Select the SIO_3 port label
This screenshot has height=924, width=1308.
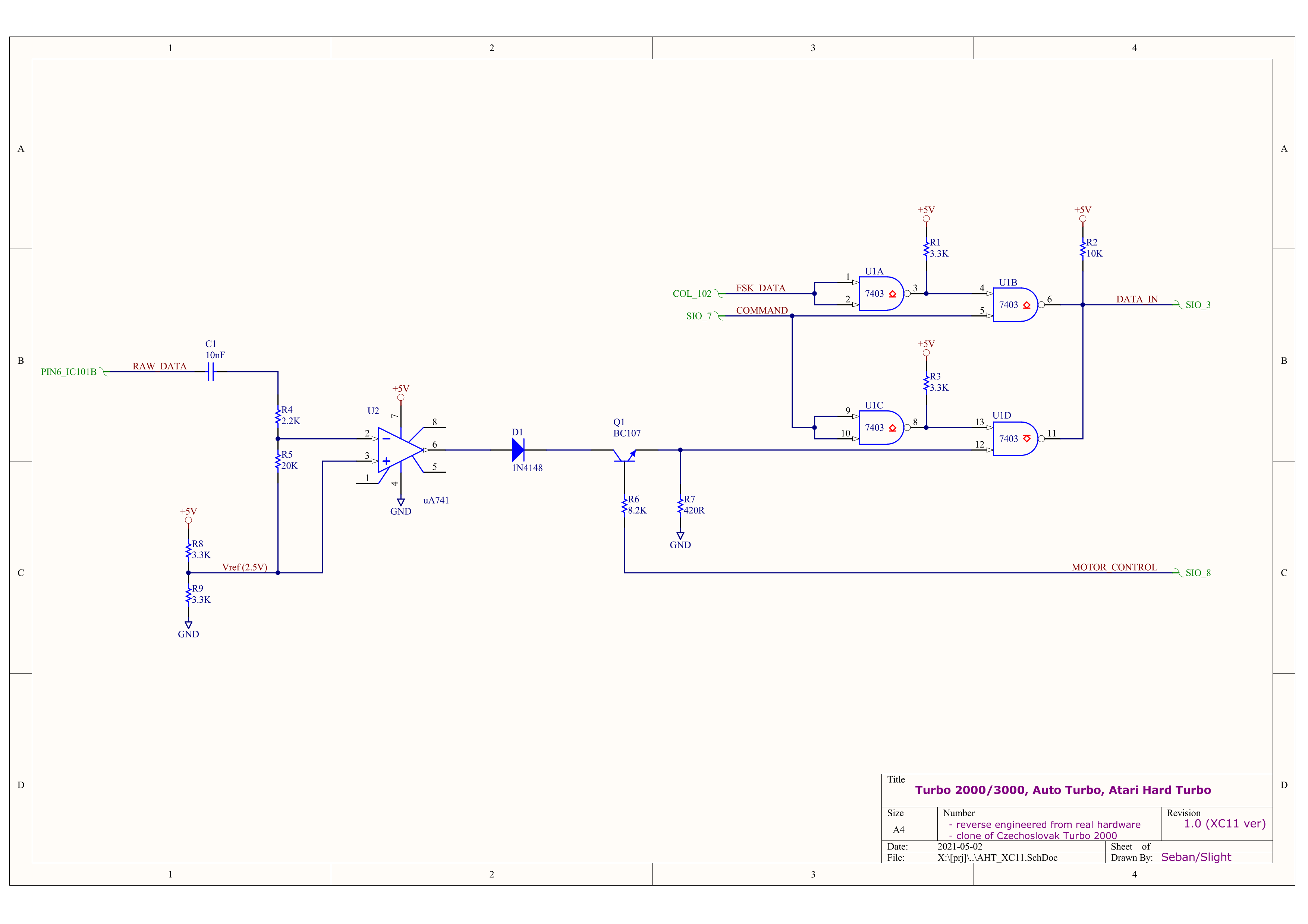(x=1198, y=305)
